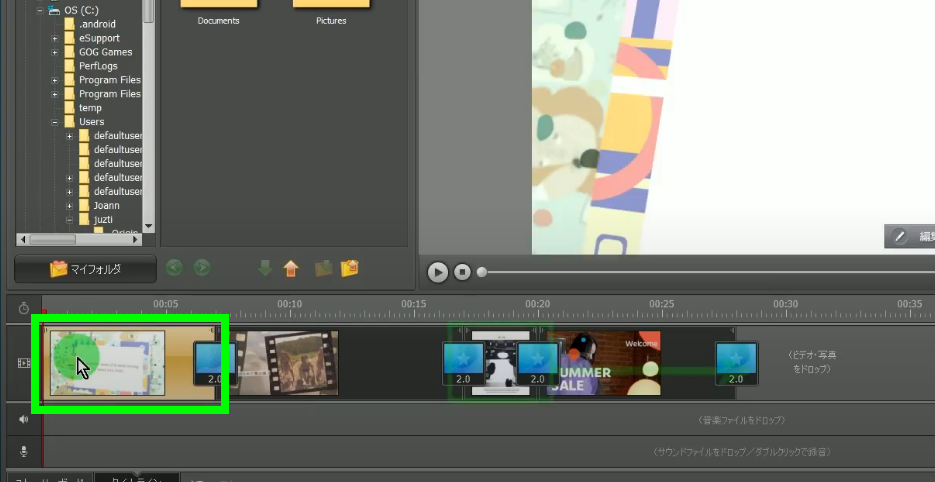Click the audio track speaker icon

point(24,419)
